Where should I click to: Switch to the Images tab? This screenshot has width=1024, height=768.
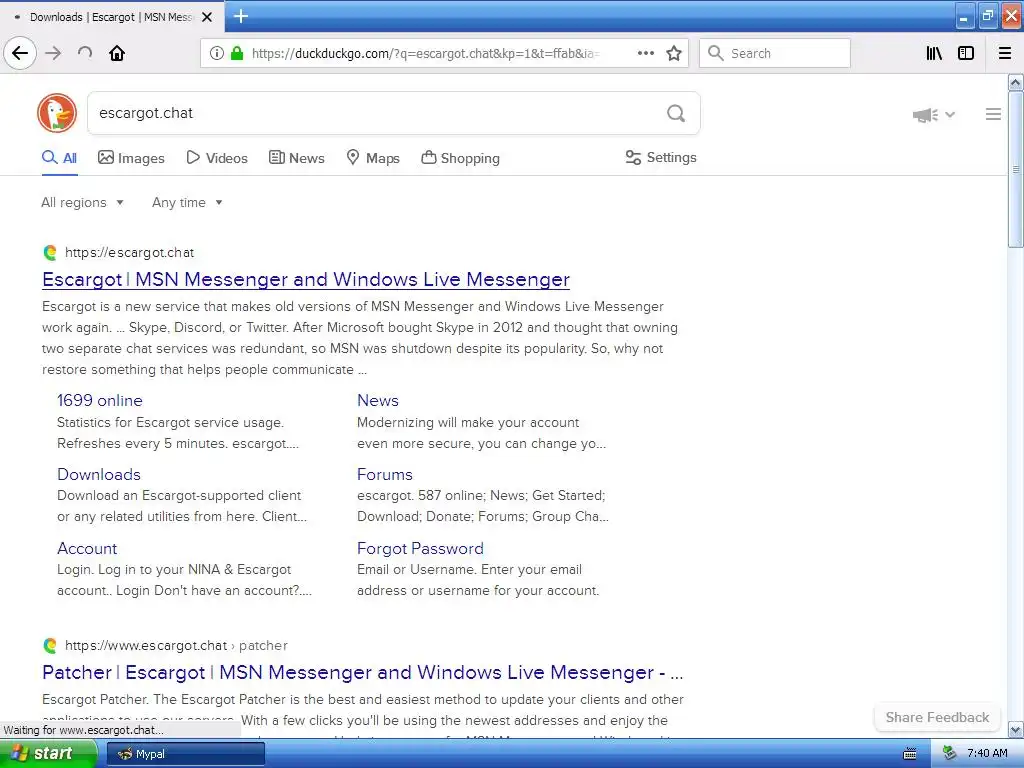tap(131, 158)
